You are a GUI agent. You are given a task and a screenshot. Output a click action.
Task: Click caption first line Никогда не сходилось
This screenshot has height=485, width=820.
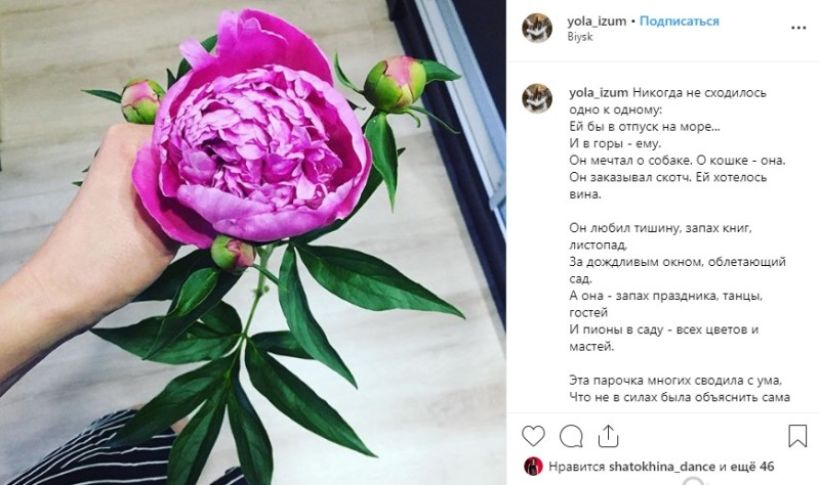pos(699,93)
